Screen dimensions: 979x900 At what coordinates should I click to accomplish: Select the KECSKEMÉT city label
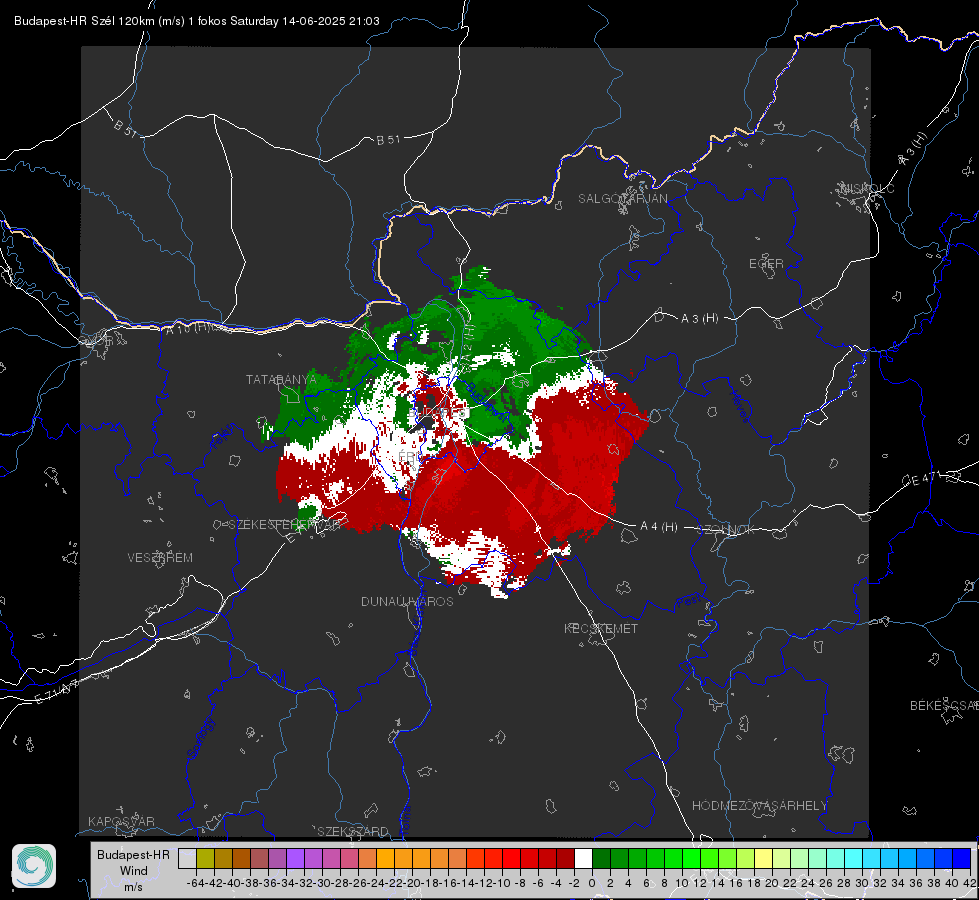pos(601,628)
